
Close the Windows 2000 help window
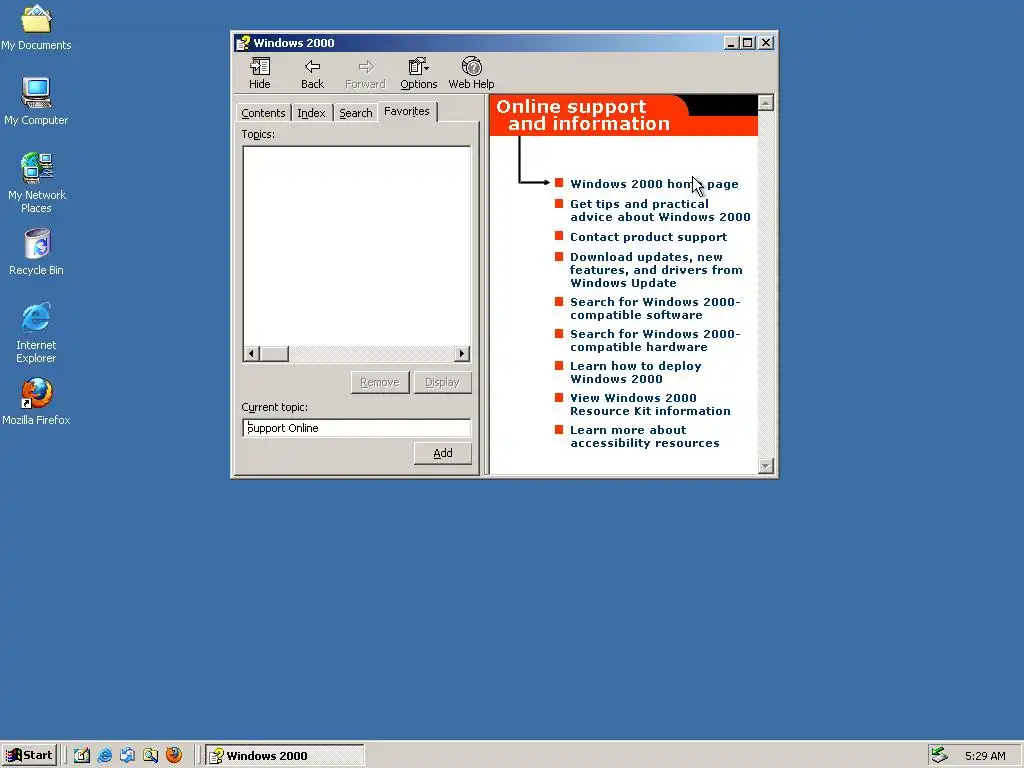tap(766, 43)
